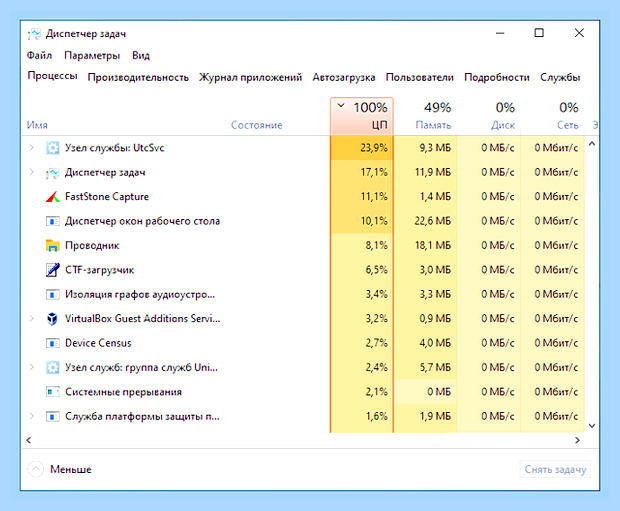
Task: Select the Системные прерывания process name
Action: point(123,392)
